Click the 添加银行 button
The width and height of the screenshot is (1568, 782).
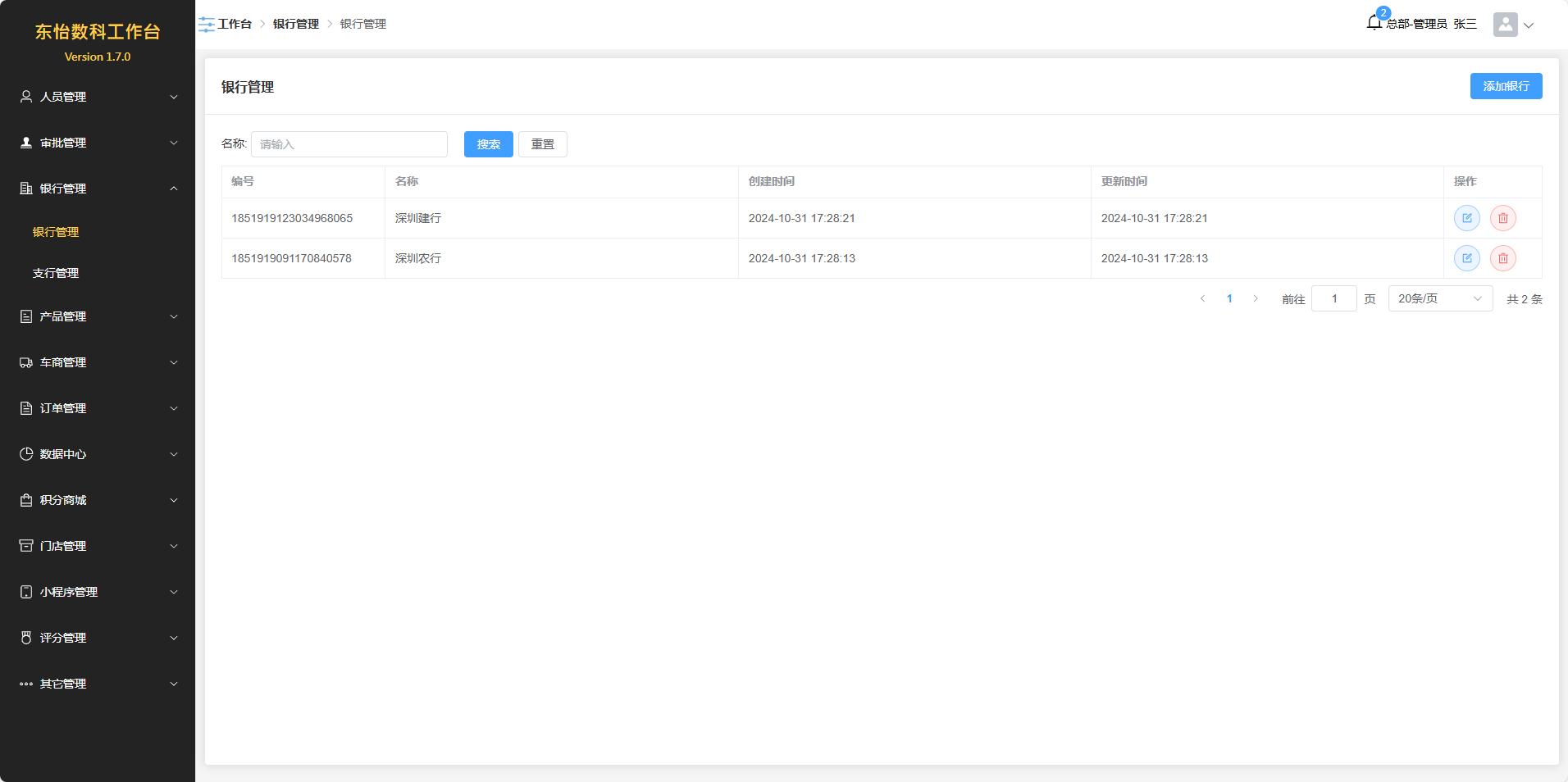1506,86
